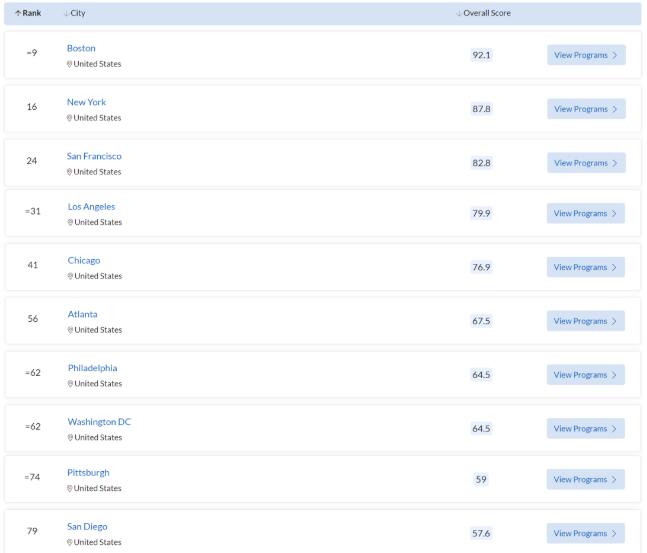647x553 pixels.
Task: Sort table by Rank column header
Action: click(x=27, y=13)
